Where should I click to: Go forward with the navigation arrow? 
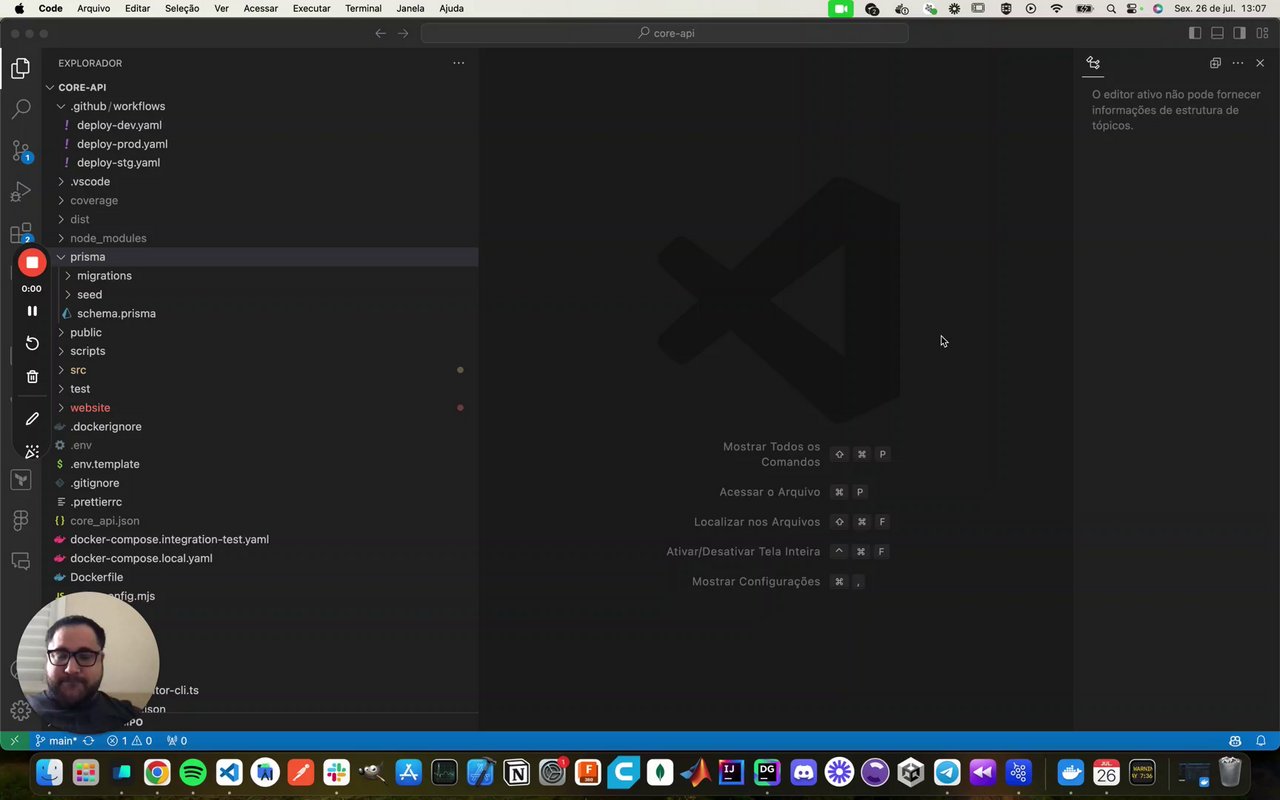click(x=403, y=33)
